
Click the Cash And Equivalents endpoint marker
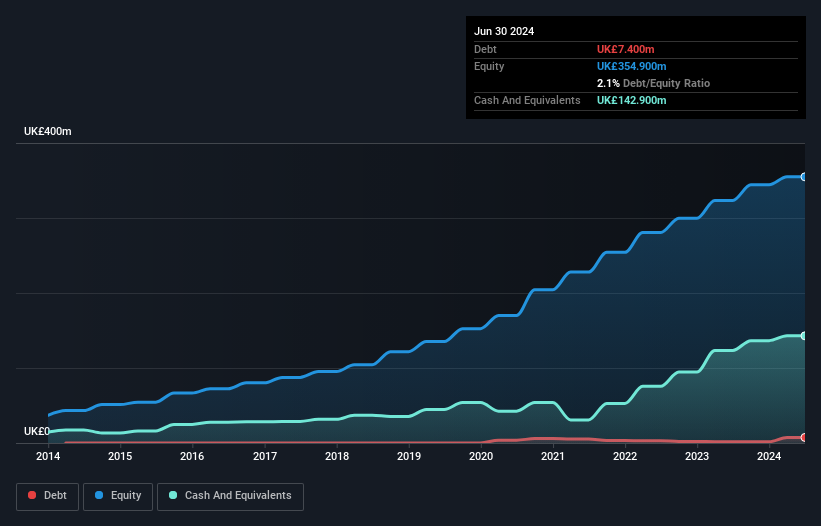804,336
